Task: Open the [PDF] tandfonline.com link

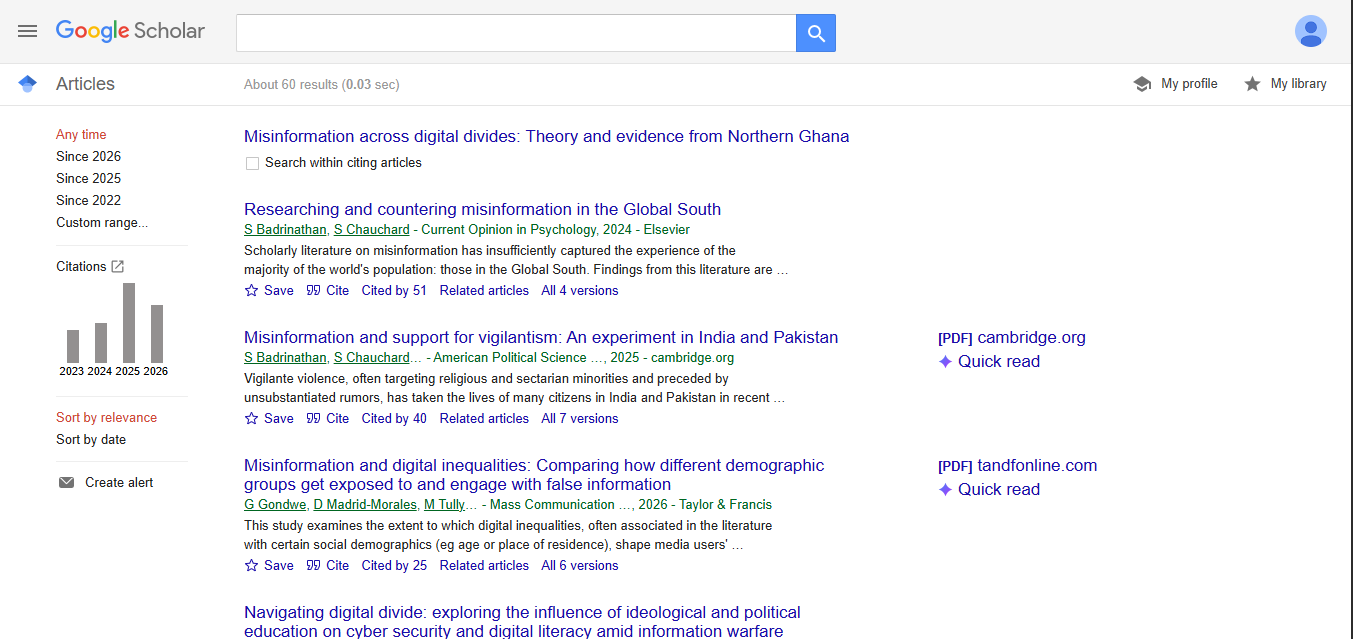Action: tap(1017, 465)
